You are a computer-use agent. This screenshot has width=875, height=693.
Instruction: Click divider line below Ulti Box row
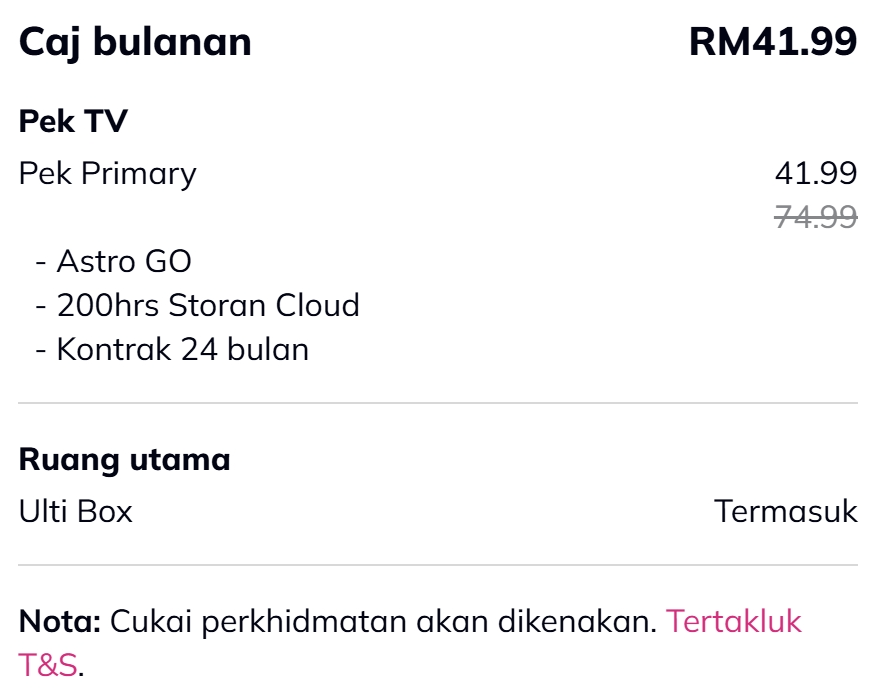(x=437, y=565)
